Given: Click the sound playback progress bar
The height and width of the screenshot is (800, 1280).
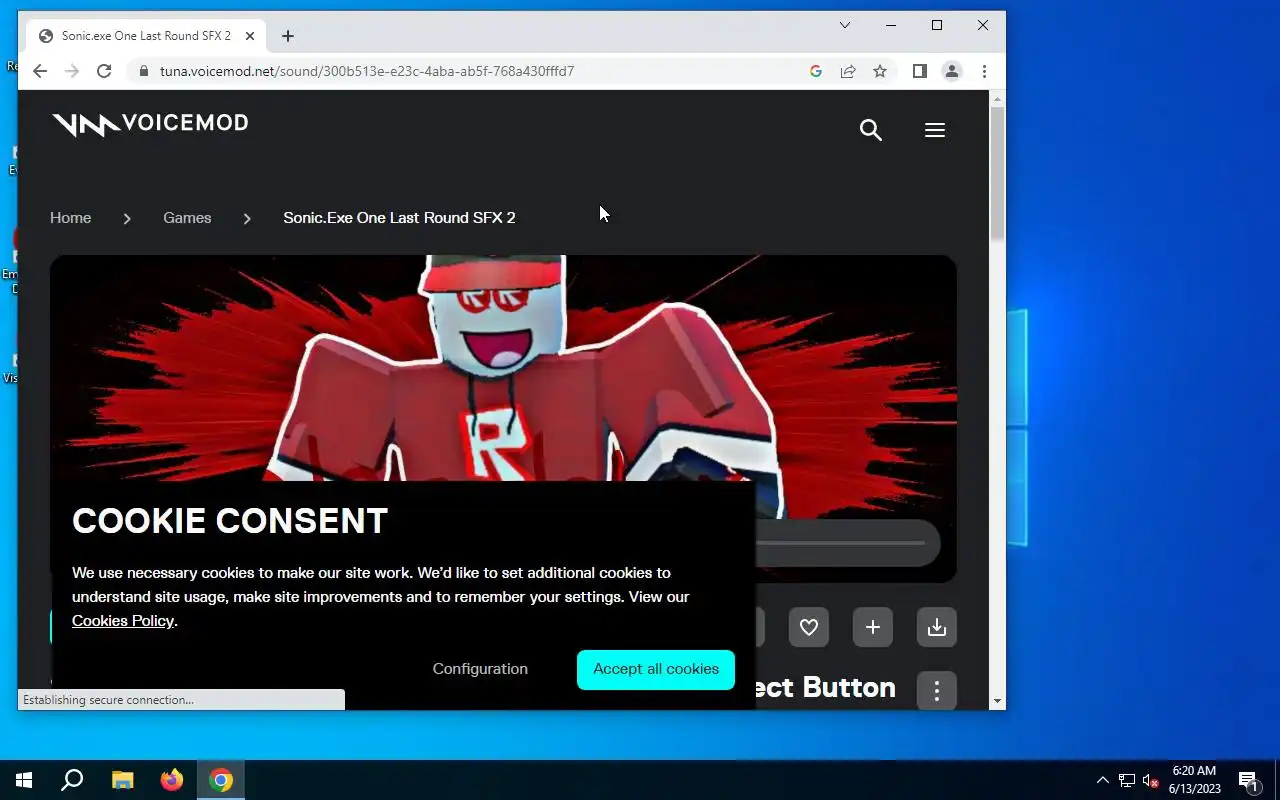Looking at the screenshot, I should tap(840, 543).
